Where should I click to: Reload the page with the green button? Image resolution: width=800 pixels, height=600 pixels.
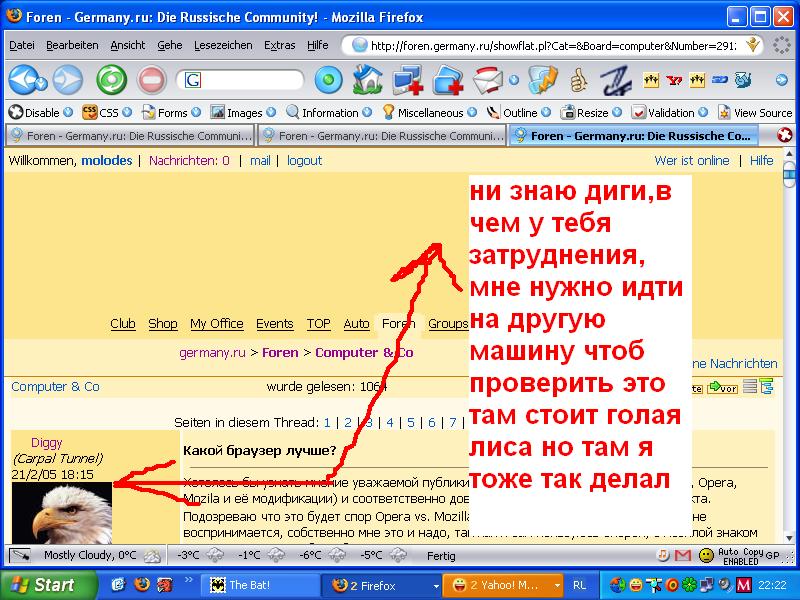[x=112, y=80]
